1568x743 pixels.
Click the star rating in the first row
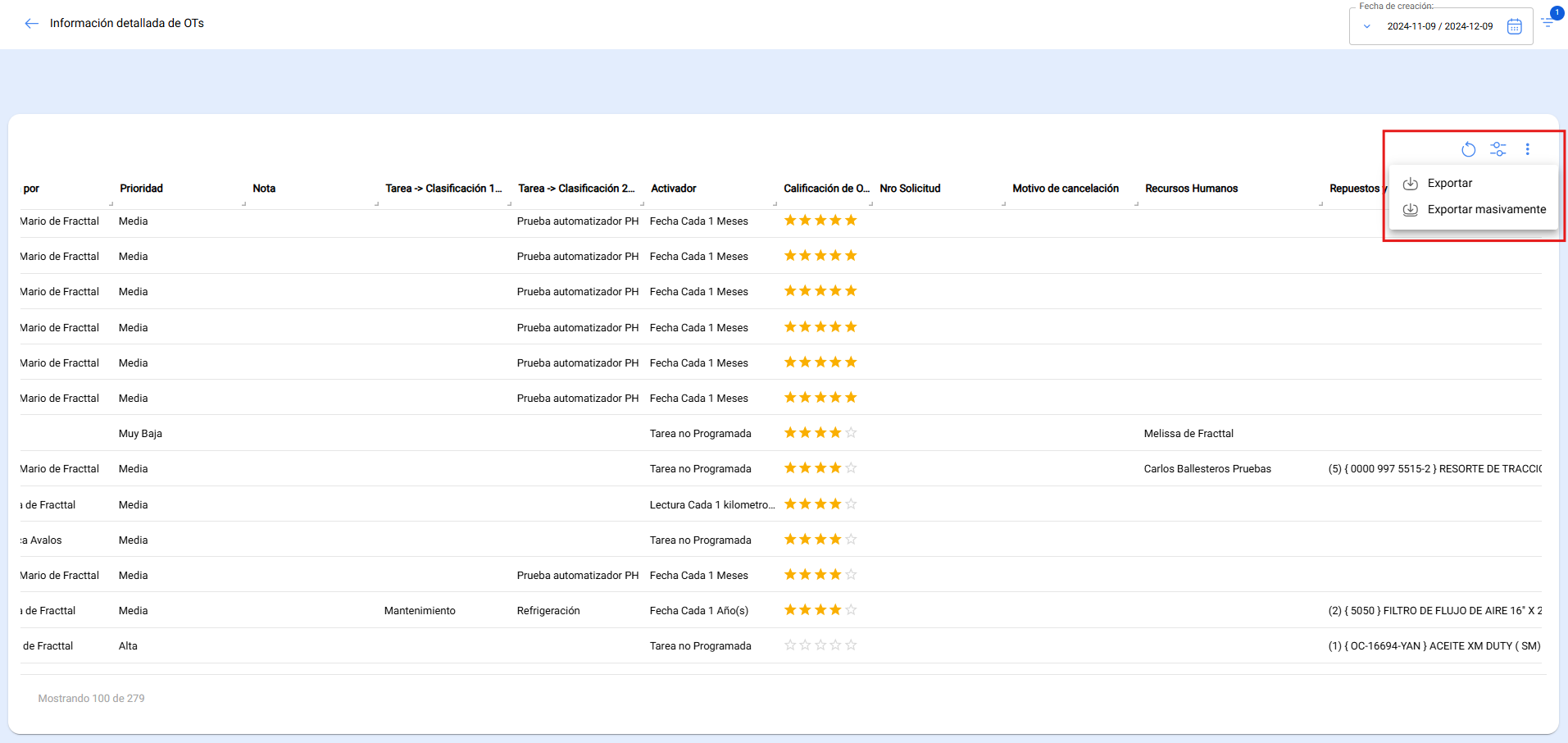tap(820, 221)
